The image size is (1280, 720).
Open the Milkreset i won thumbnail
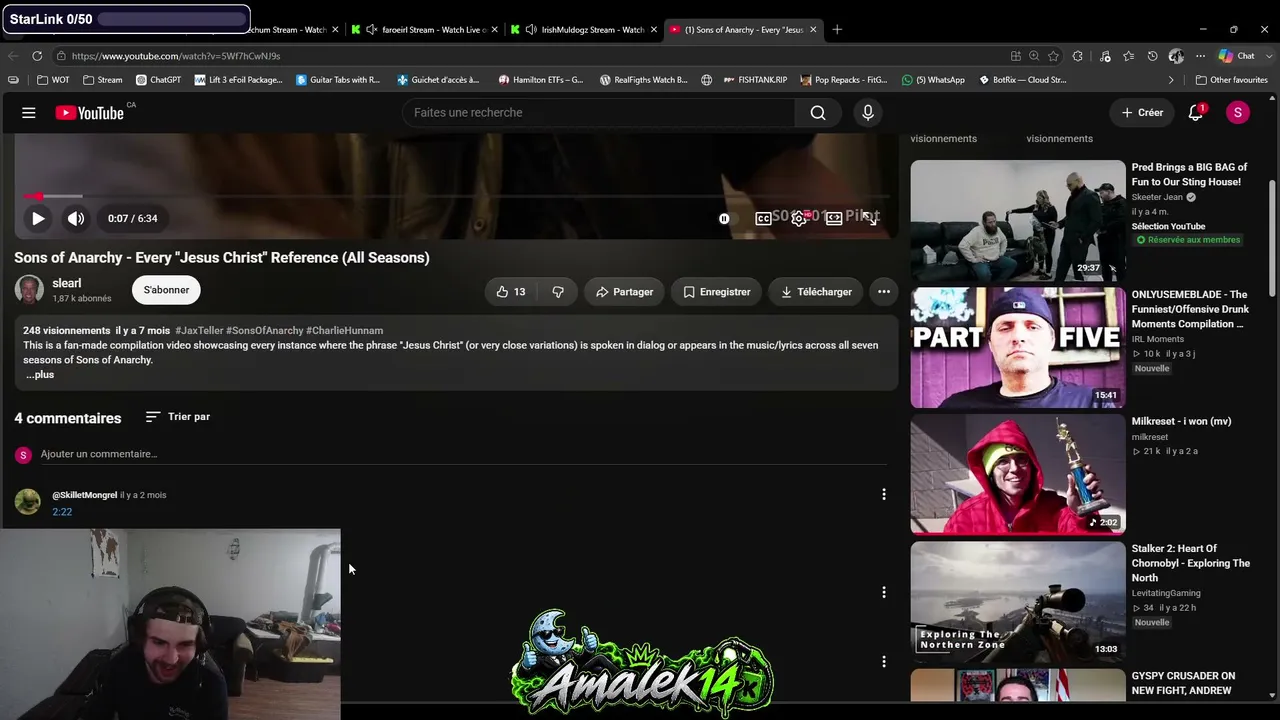[x=1018, y=474]
